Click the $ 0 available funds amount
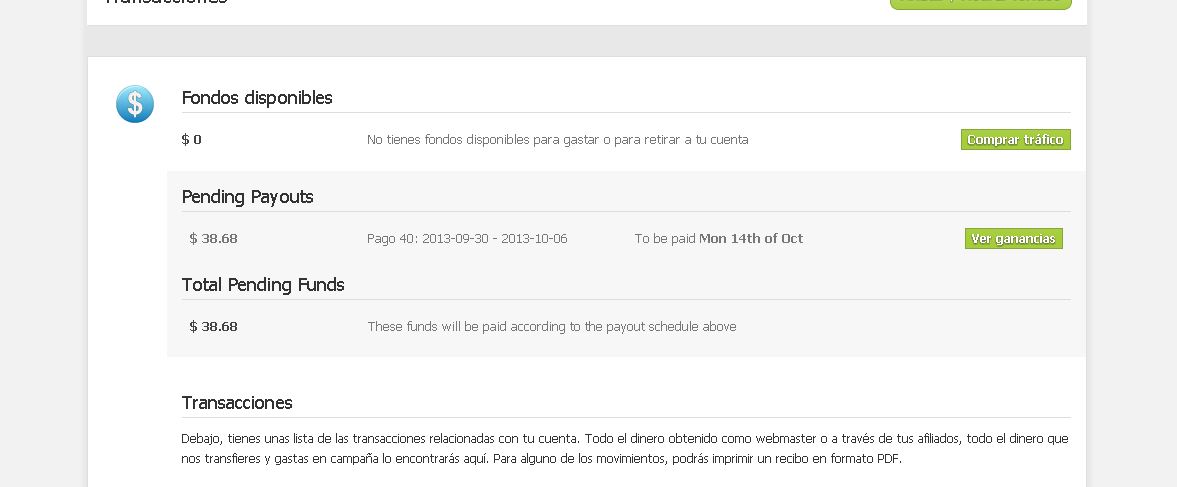 pos(191,140)
